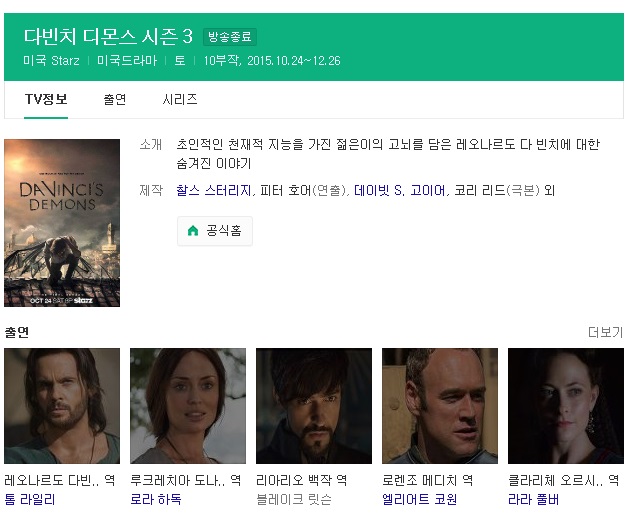Click the 출연 section heading
The height and width of the screenshot is (520, 634).
pos(17,332)
